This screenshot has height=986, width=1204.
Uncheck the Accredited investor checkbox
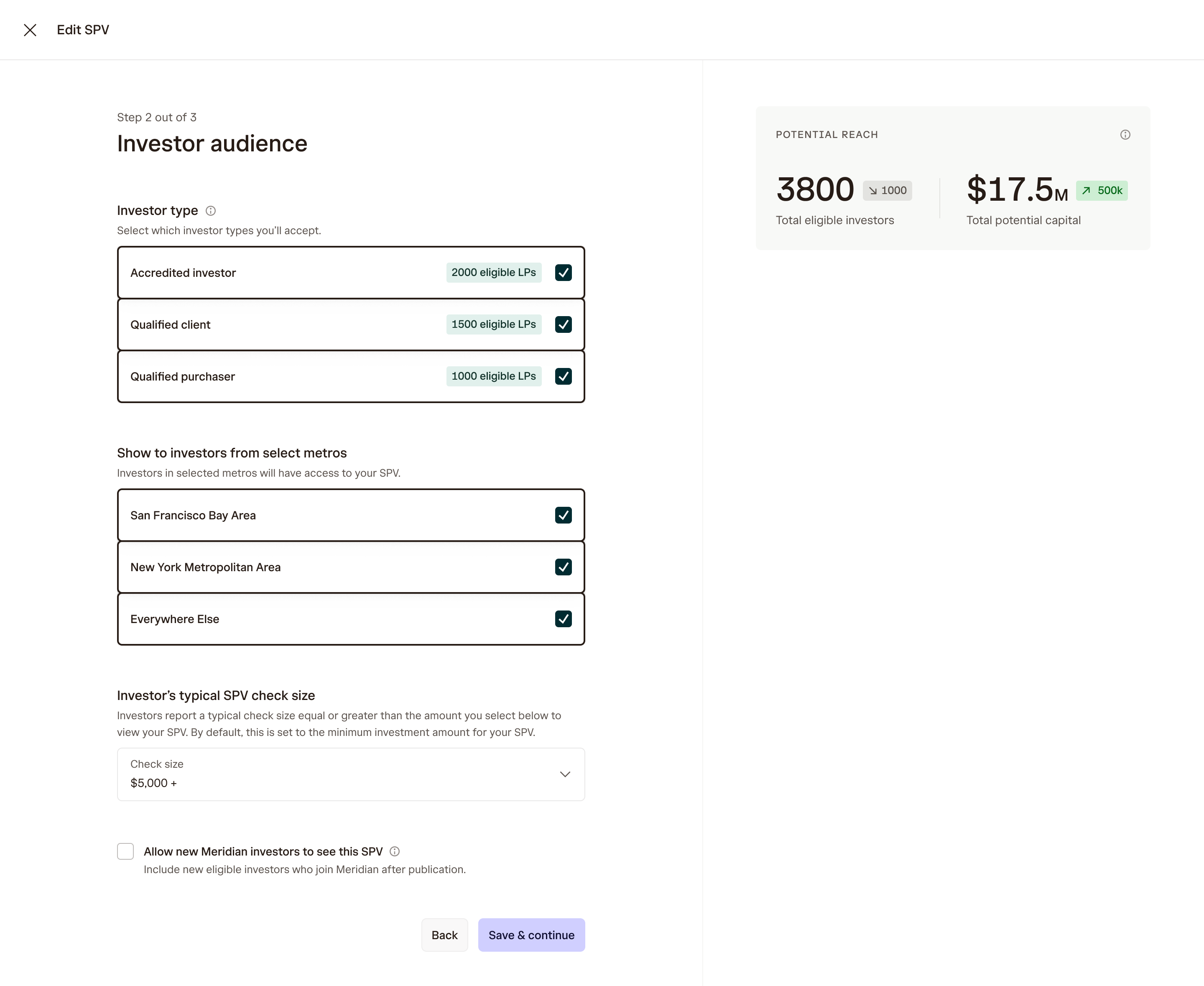point(564,273)
